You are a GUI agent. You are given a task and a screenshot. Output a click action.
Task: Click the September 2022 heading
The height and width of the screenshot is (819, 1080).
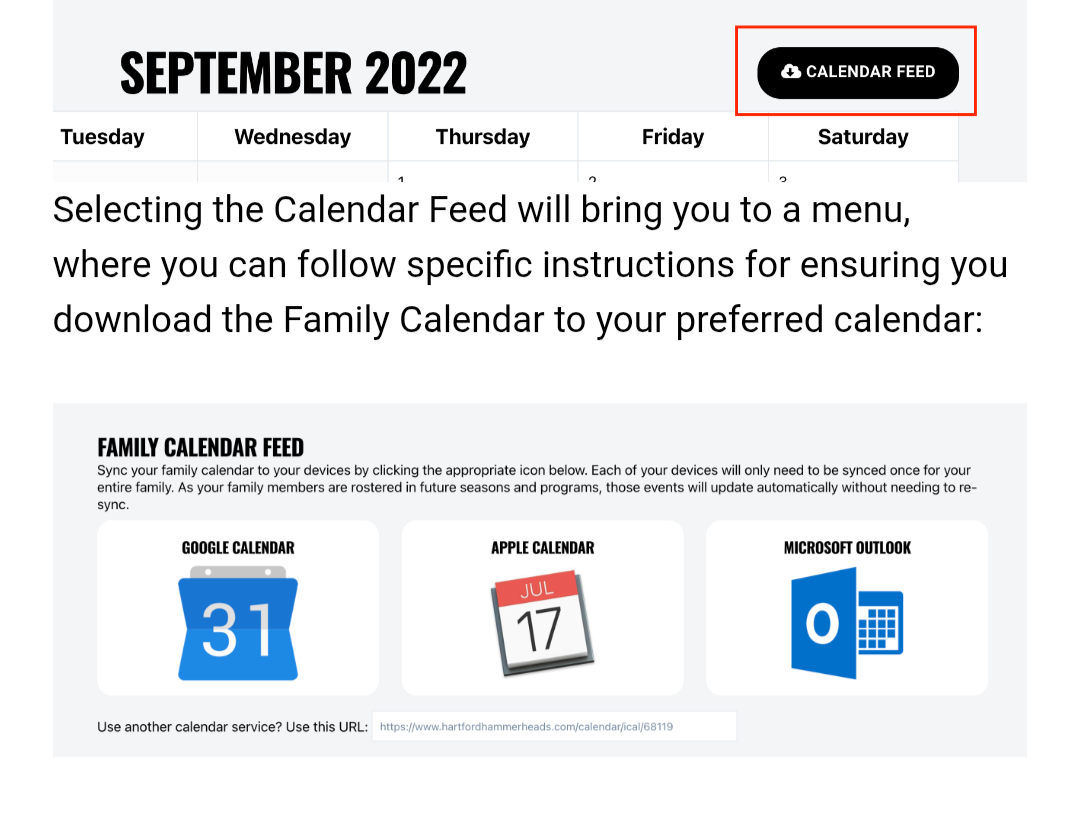coord(293,72)
